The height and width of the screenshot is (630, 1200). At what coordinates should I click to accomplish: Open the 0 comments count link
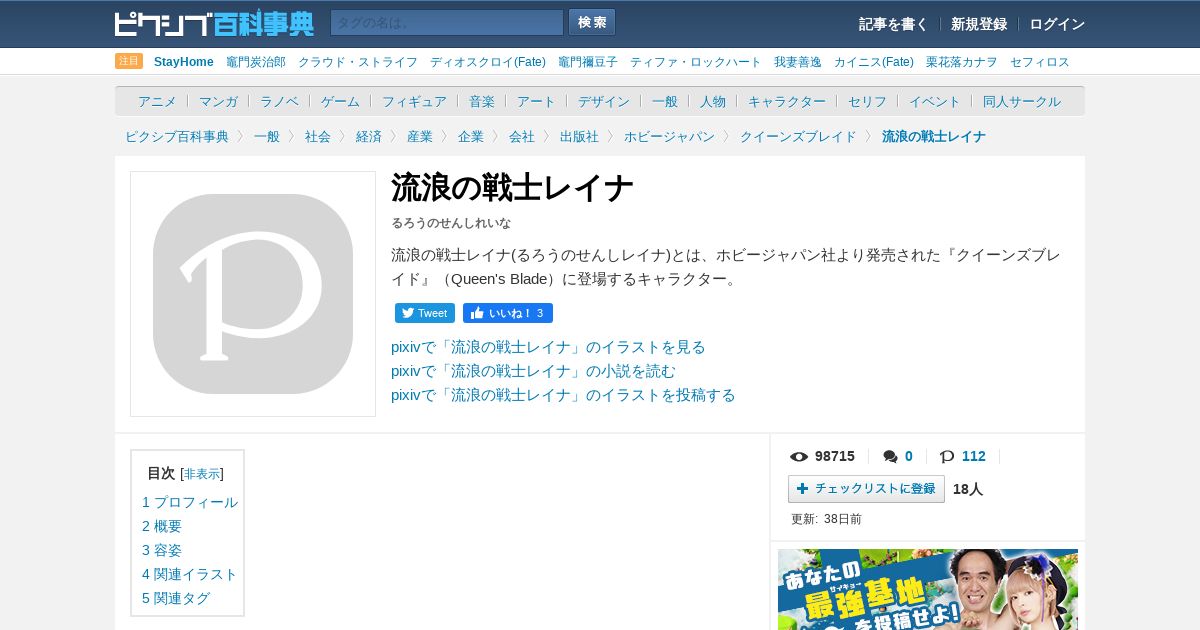click(909, 456)
